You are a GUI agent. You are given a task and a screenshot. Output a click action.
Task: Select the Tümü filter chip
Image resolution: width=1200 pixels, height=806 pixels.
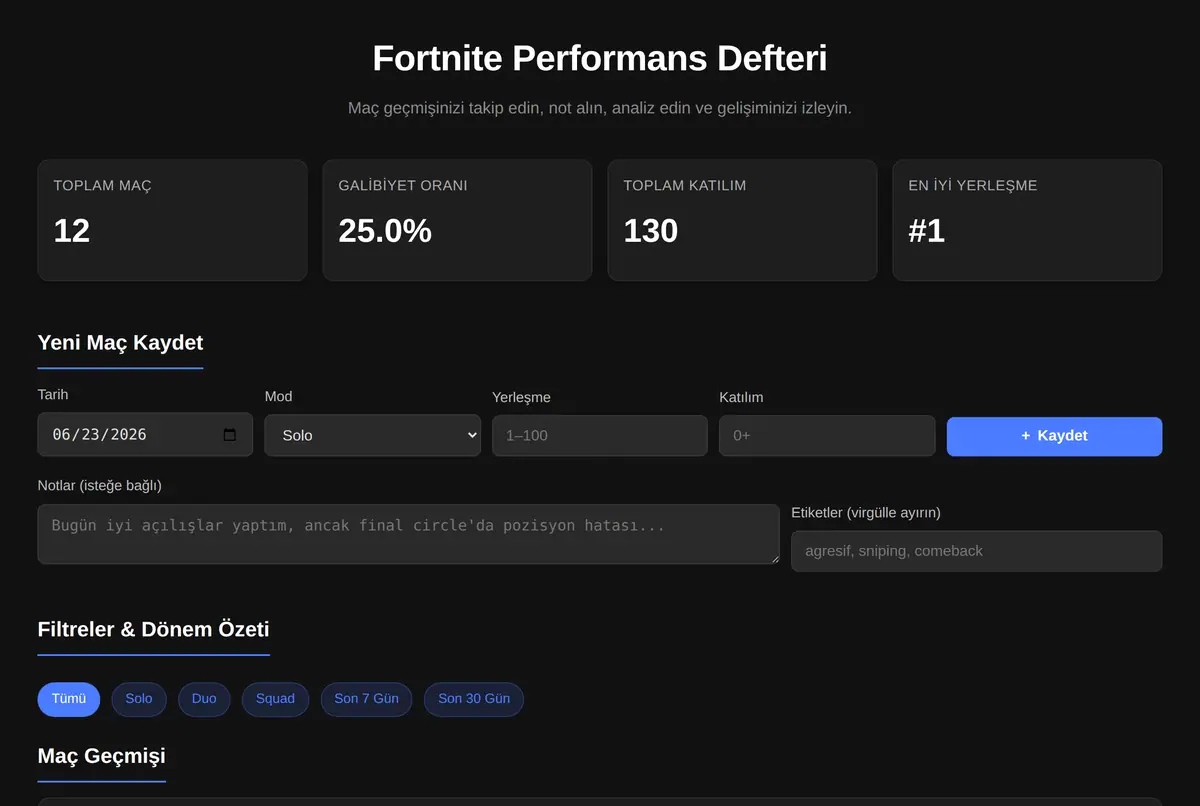tap(69, 699)
